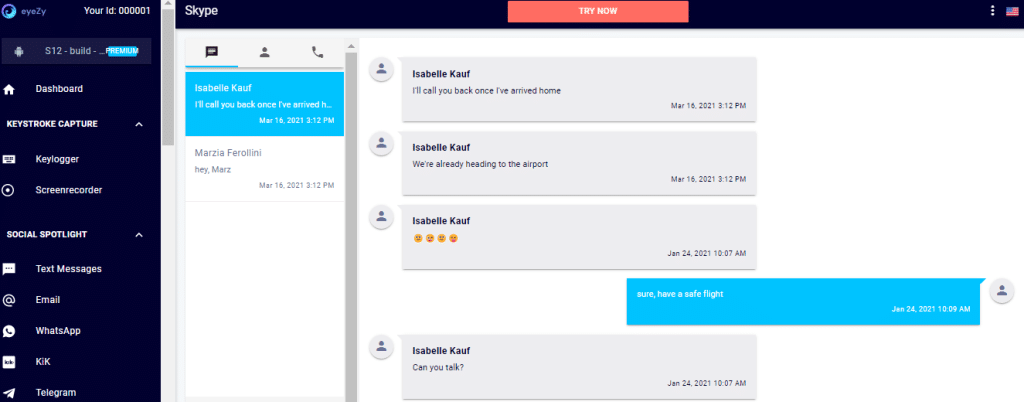Screen dimensions: 1024x402
Task: Click the Telegram paper plane icon
Action: click(9, 393)
